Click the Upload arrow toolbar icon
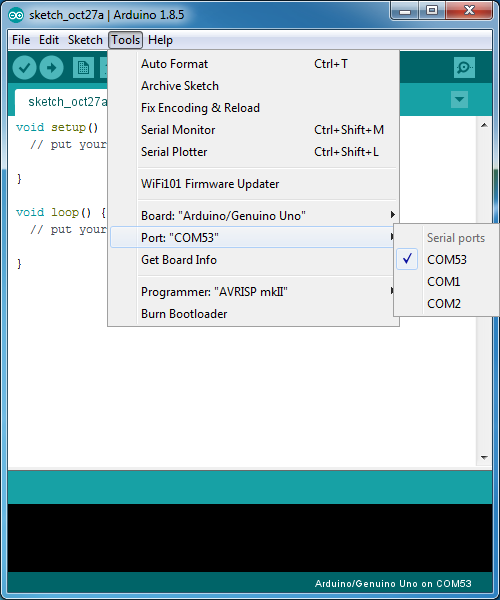 point(52,68)
